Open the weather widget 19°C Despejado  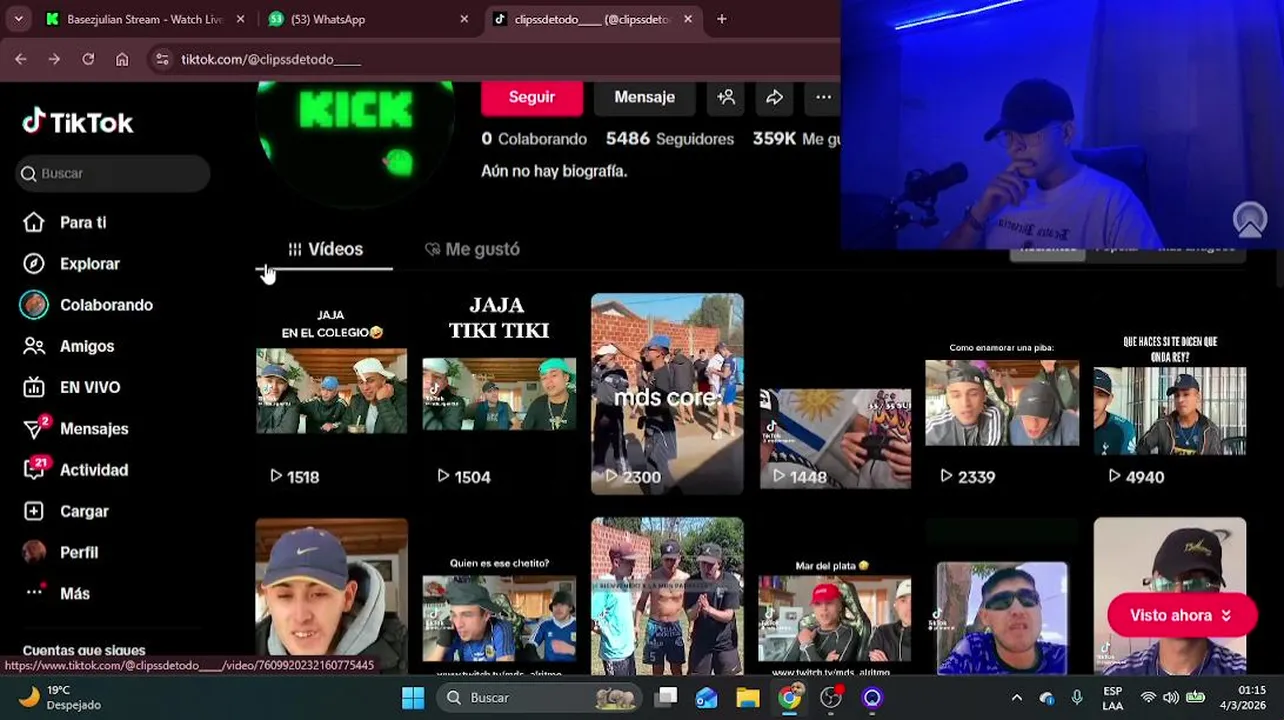tap(62, 697)
